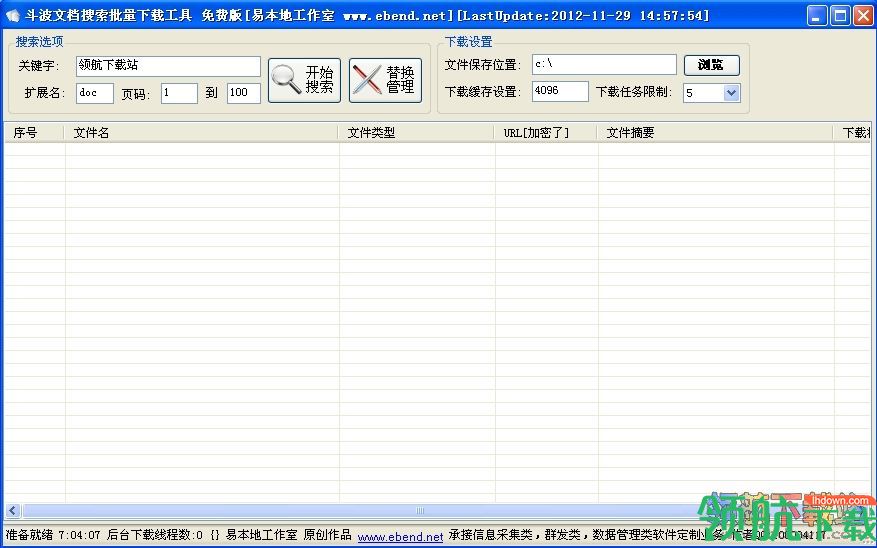Edit the 文件保存位置 save path field
Viewport: 877px width, 548px height.
(604, 64)
